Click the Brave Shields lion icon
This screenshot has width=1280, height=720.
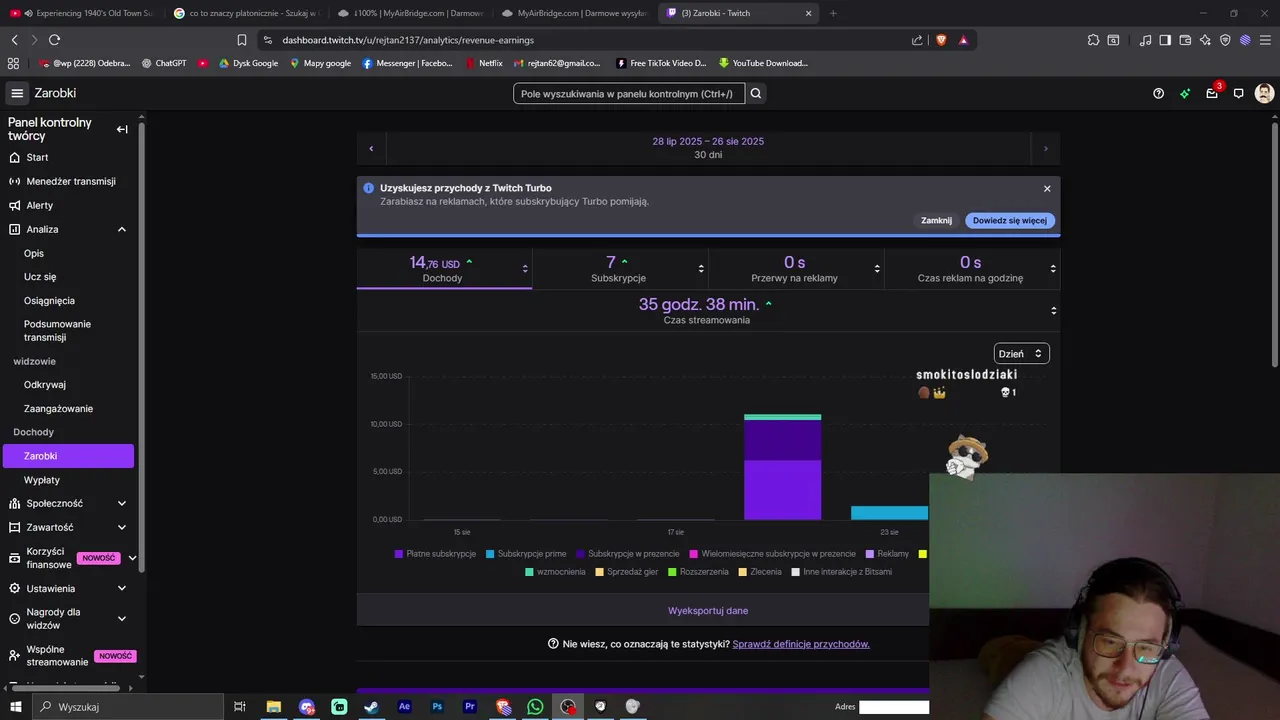[940, 40]
